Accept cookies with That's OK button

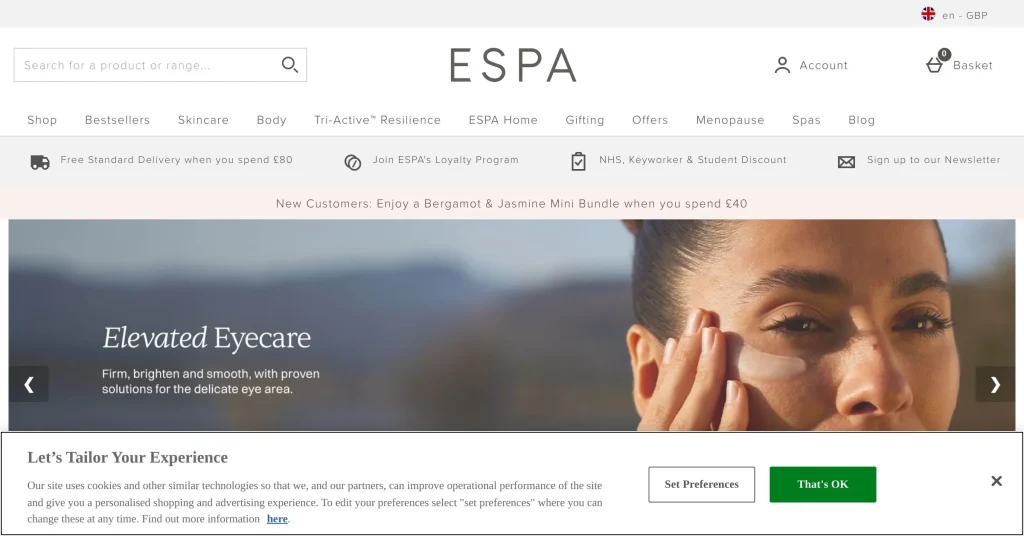(x=822, y=484)
